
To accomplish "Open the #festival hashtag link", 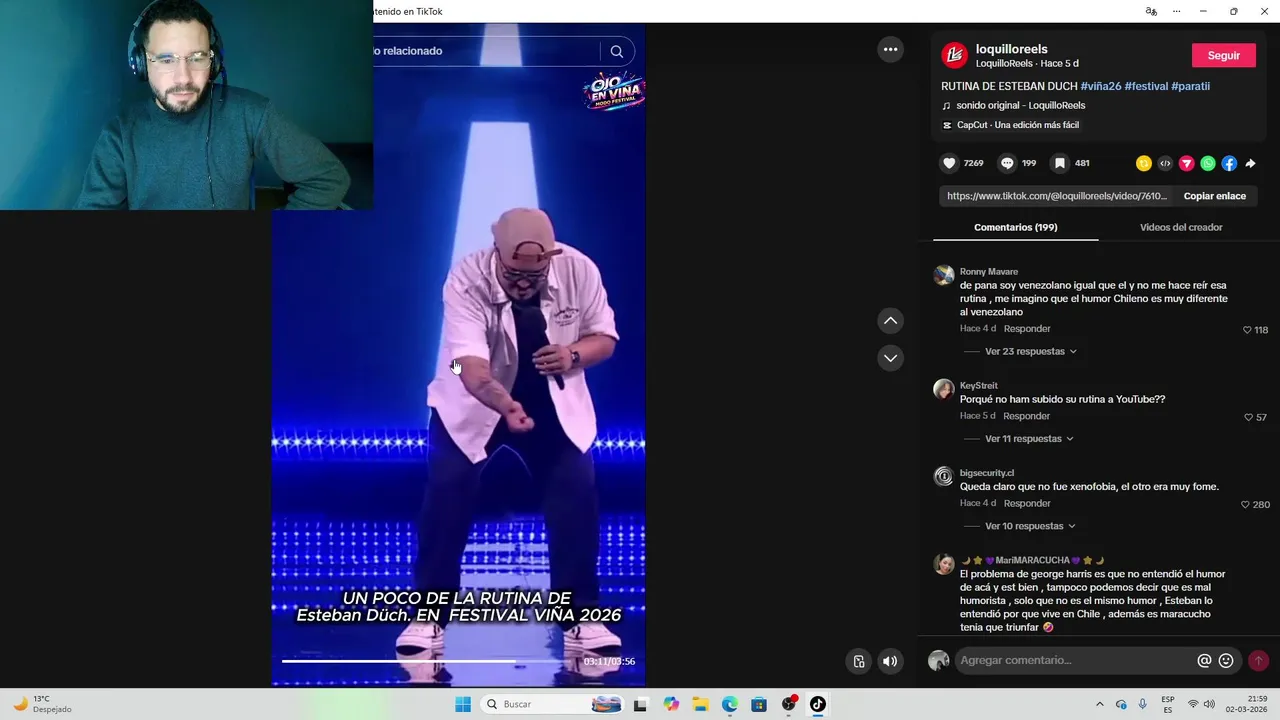I will (1146, 86).
